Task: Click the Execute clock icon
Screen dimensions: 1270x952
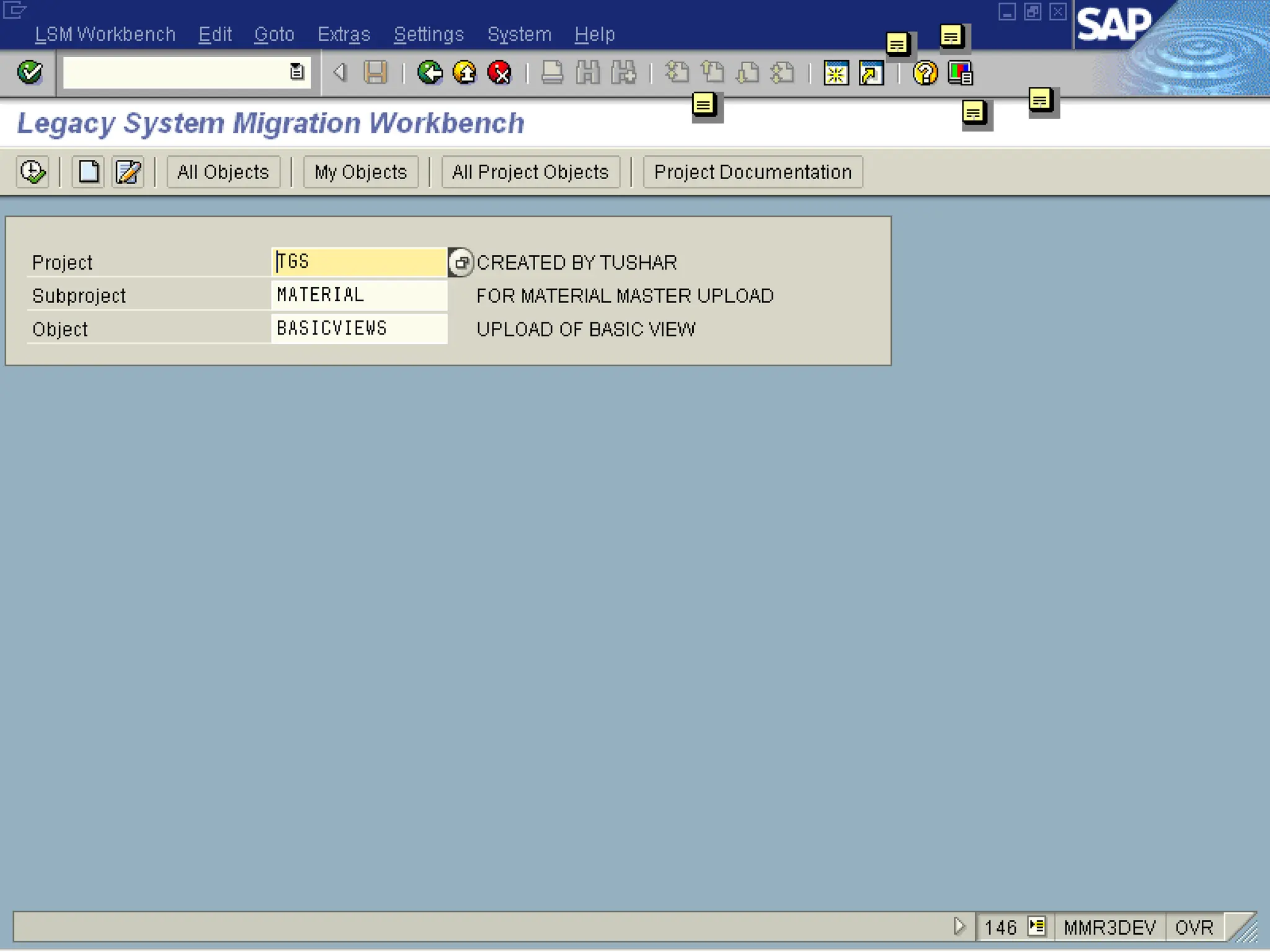Action: click(32, 172)
